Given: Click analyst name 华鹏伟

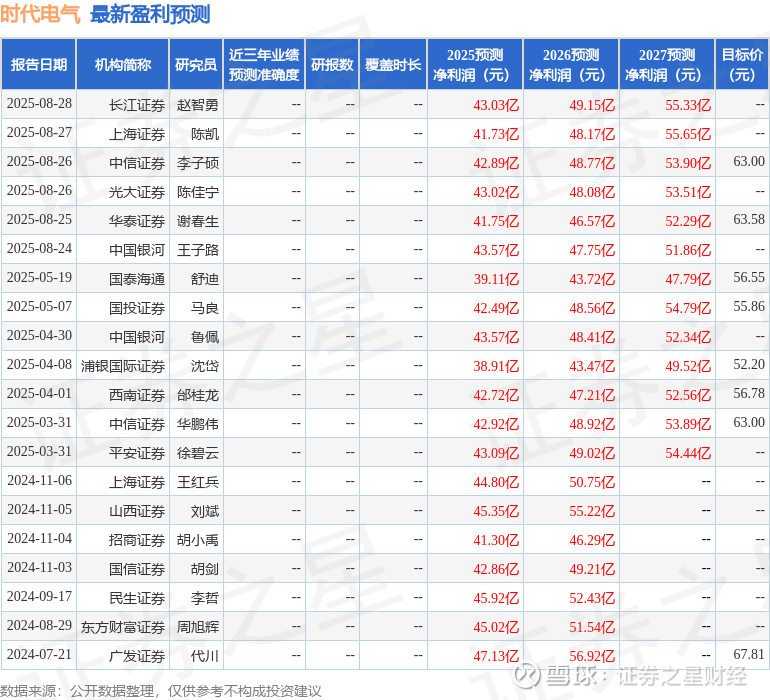Looking at the screenshot, I should tap(197, 423).
